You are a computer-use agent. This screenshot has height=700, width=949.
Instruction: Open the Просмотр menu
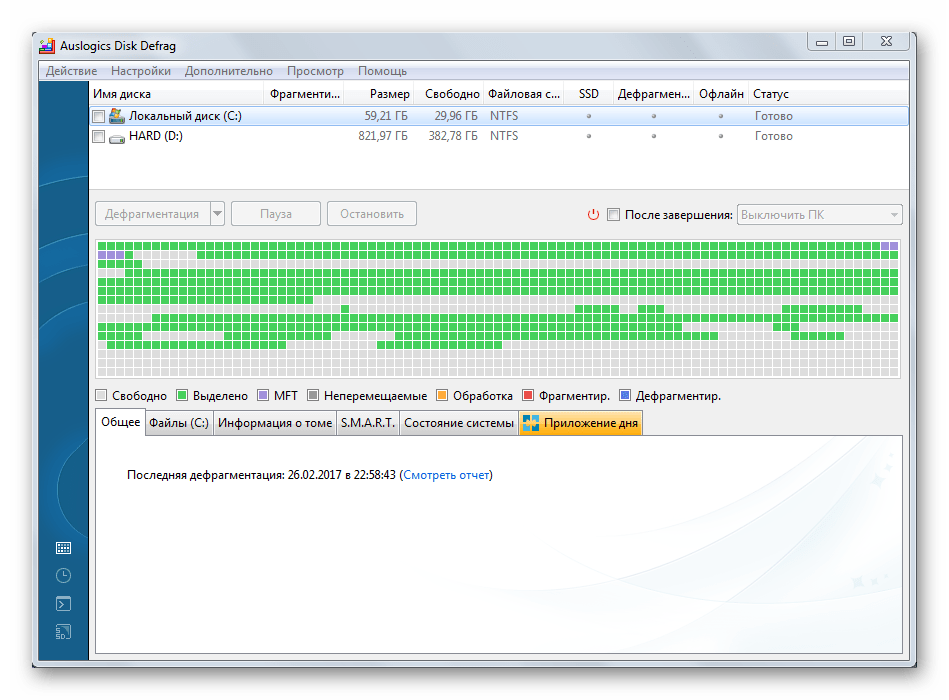[315, 71]
